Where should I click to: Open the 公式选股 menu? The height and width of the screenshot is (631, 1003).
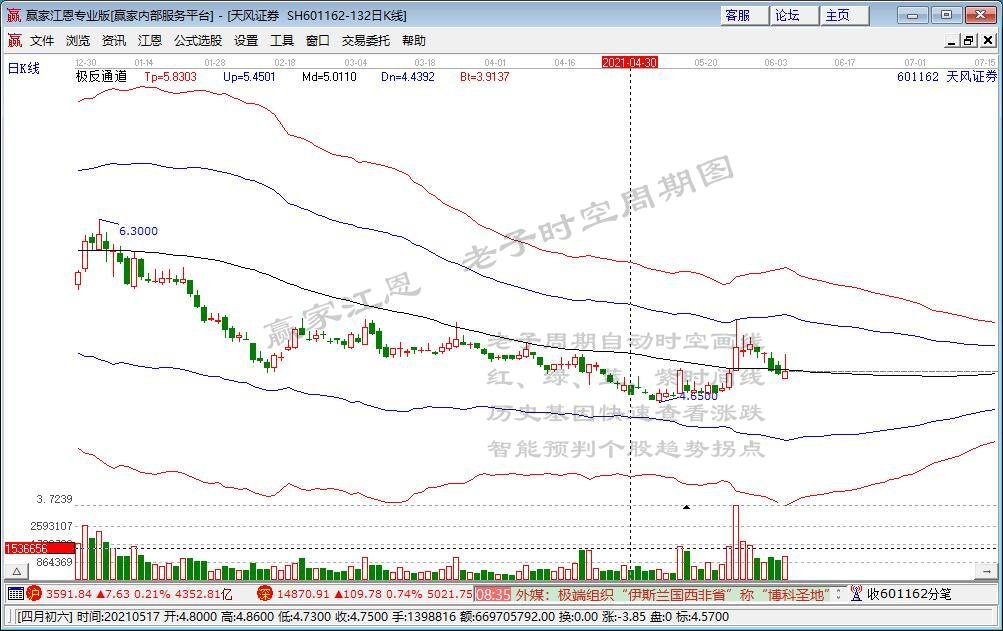pyautogui.click(x=198, y=41)
